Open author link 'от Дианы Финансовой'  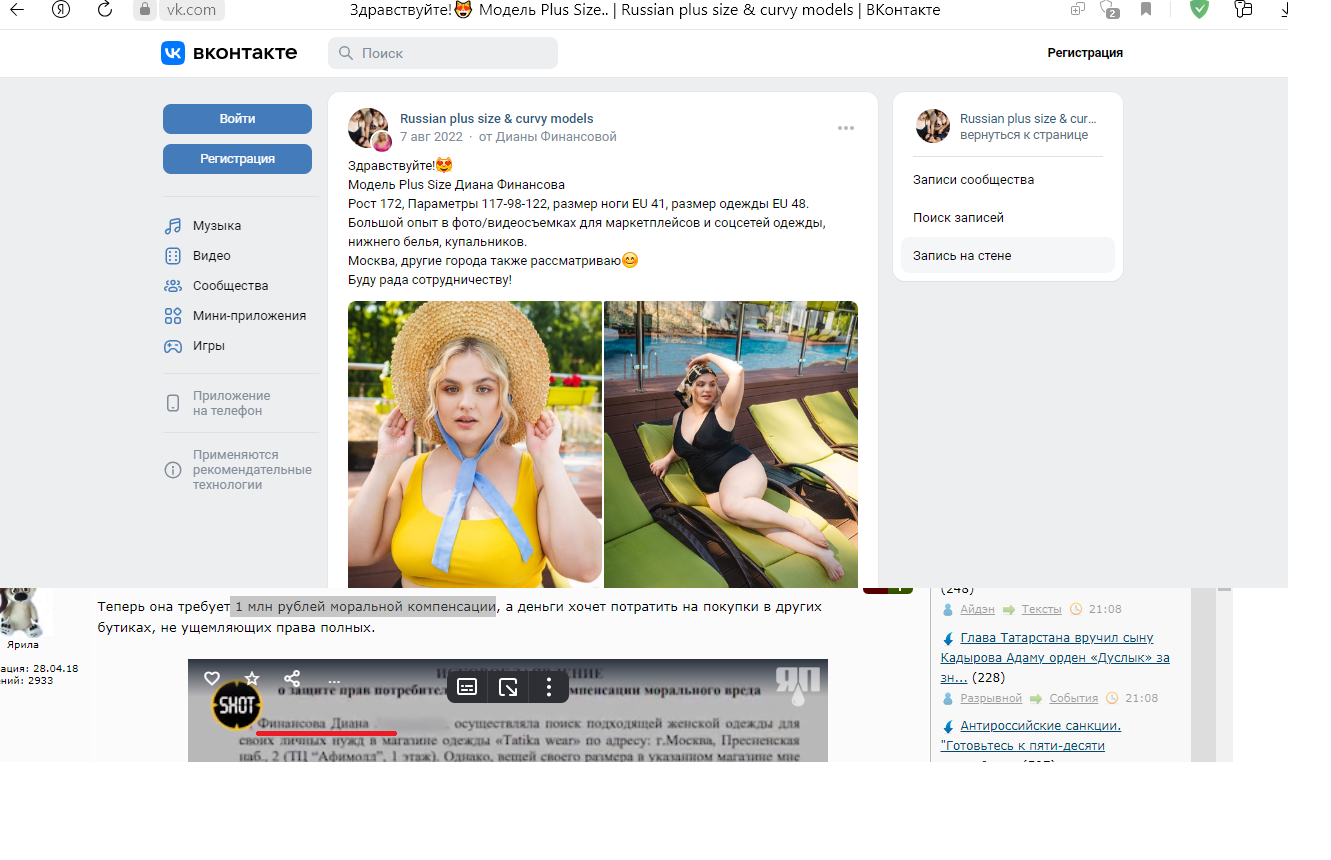(x=548, y=137)
